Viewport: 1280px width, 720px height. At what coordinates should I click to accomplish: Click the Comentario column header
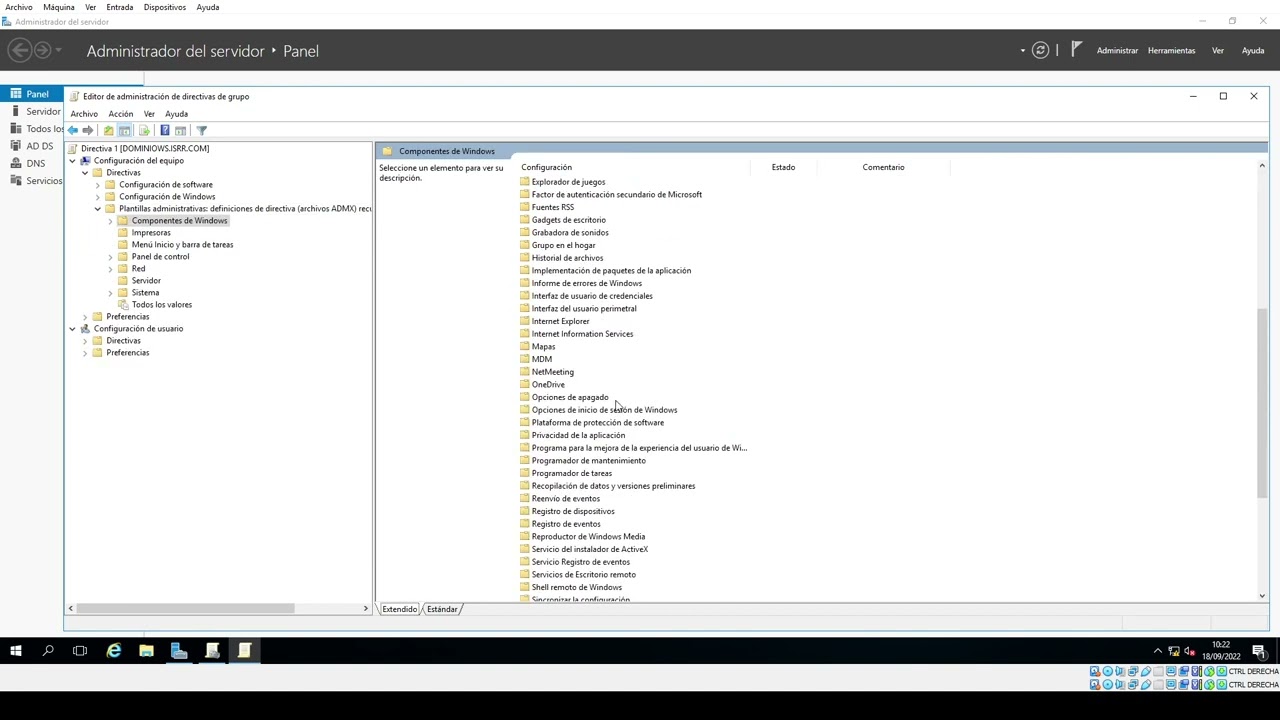point(883,167)
